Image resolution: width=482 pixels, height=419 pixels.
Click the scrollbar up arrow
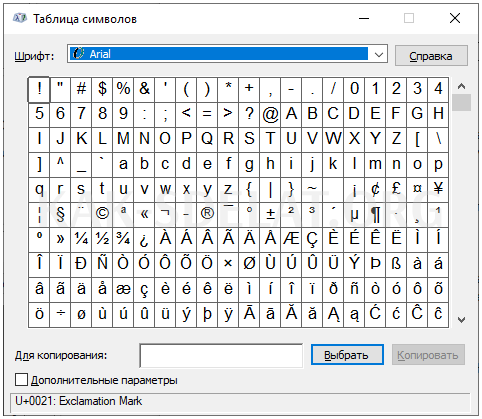coord(461,86)
